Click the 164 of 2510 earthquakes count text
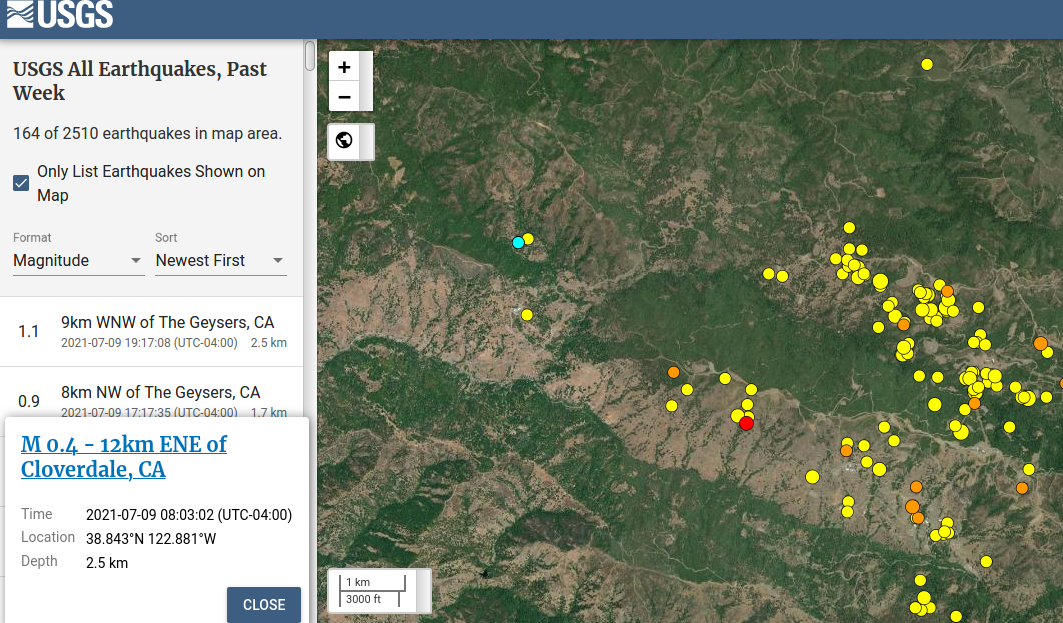 (147, 134)
